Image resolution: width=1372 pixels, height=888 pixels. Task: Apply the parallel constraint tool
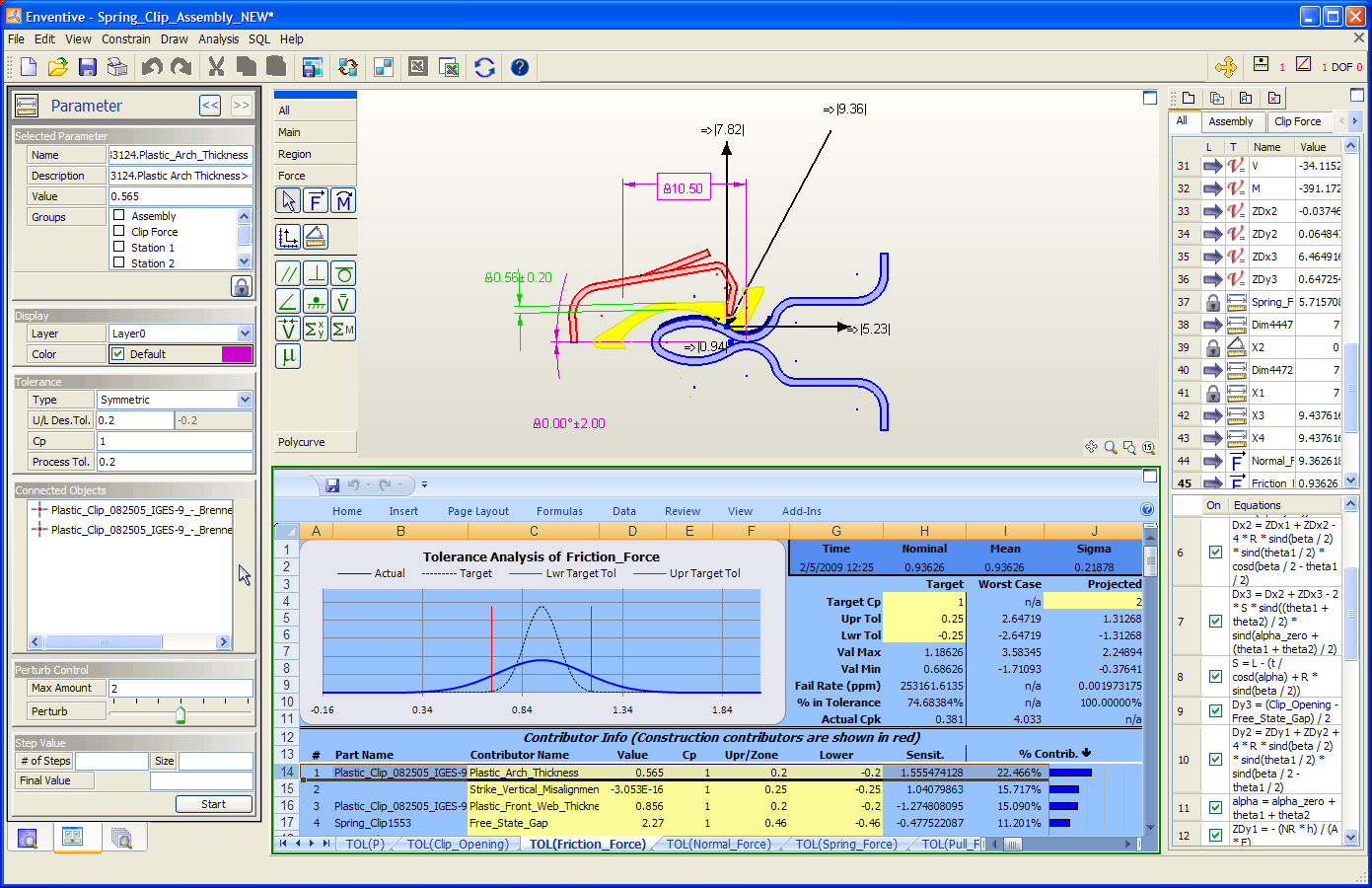(x=288, y=273)
